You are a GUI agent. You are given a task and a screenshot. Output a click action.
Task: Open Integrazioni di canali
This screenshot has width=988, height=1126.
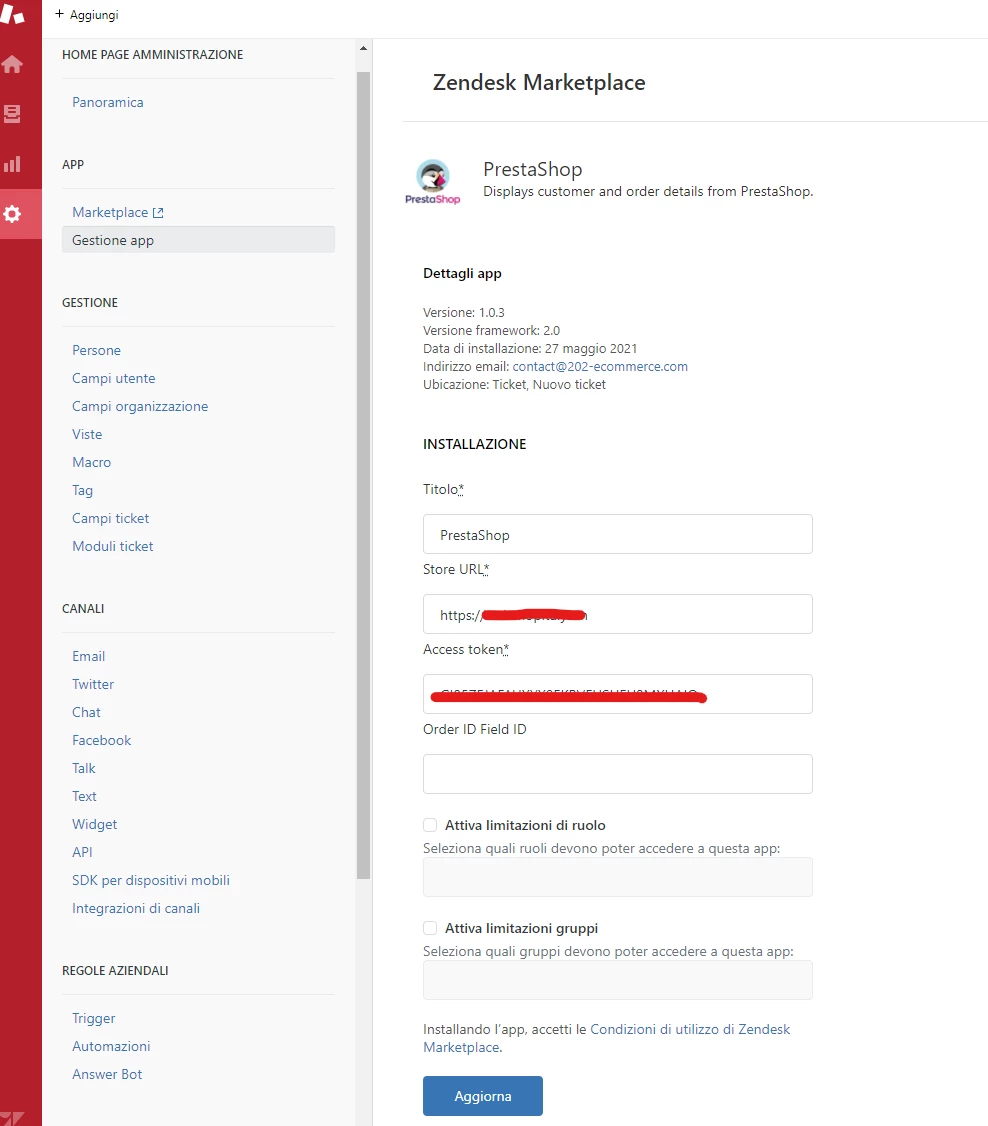[x=136, y=908]
